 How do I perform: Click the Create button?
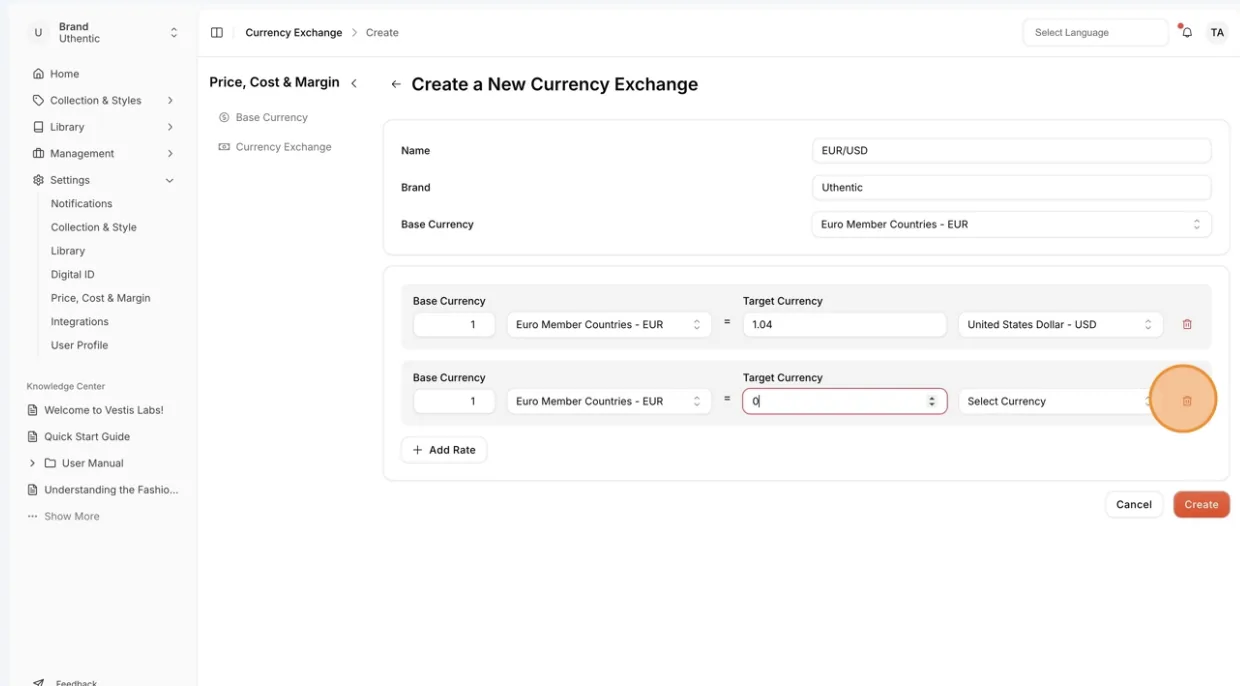[x=1201, y=505]
